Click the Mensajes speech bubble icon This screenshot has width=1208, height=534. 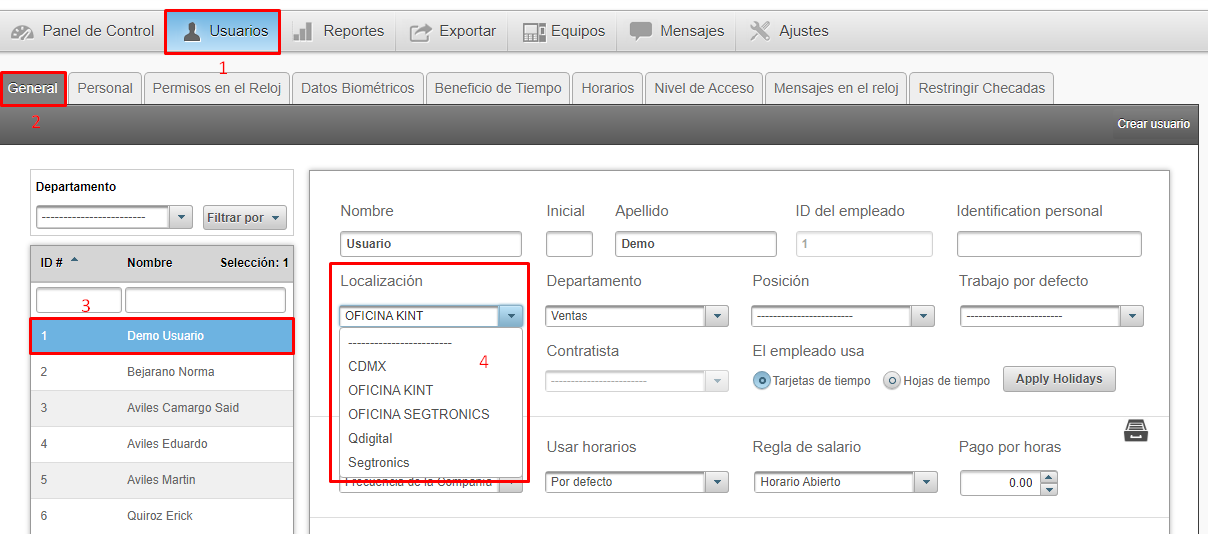pos(641,31)
